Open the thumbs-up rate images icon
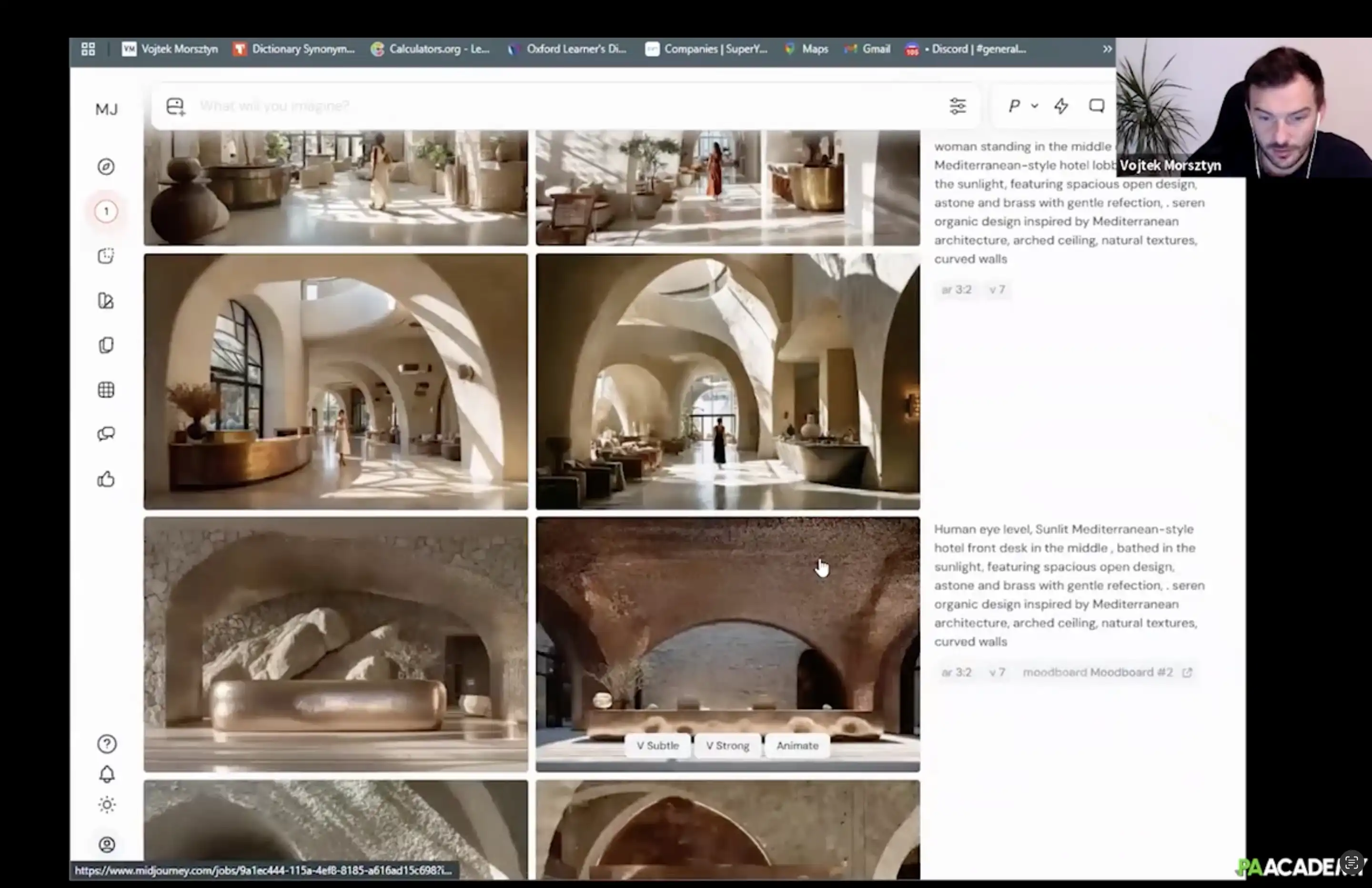Screen dimensions: 1372x888 coord(106,479)
